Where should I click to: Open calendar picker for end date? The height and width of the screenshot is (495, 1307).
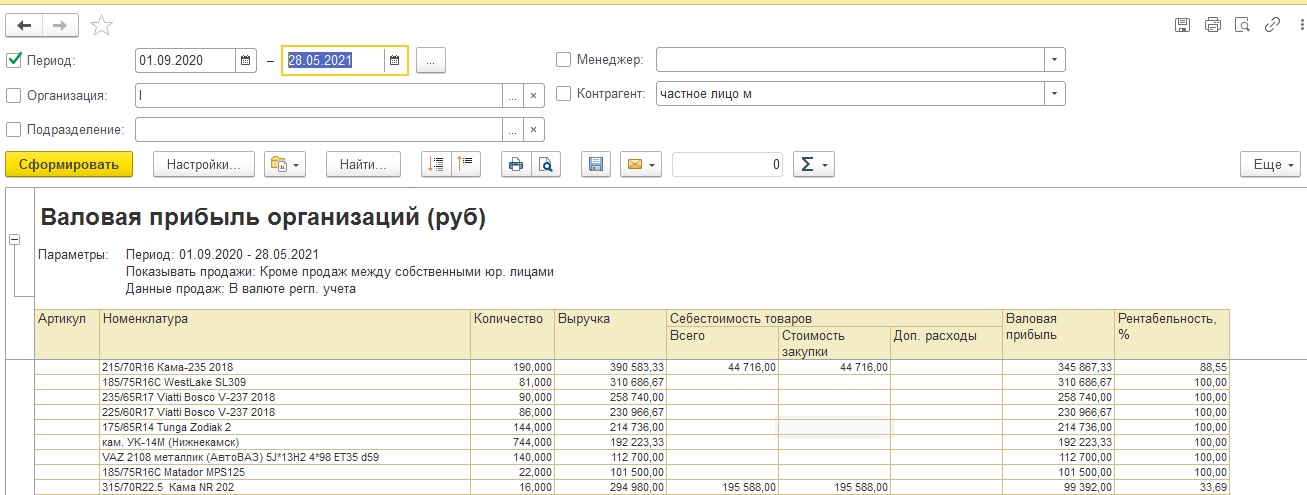[x=395, y=60]
